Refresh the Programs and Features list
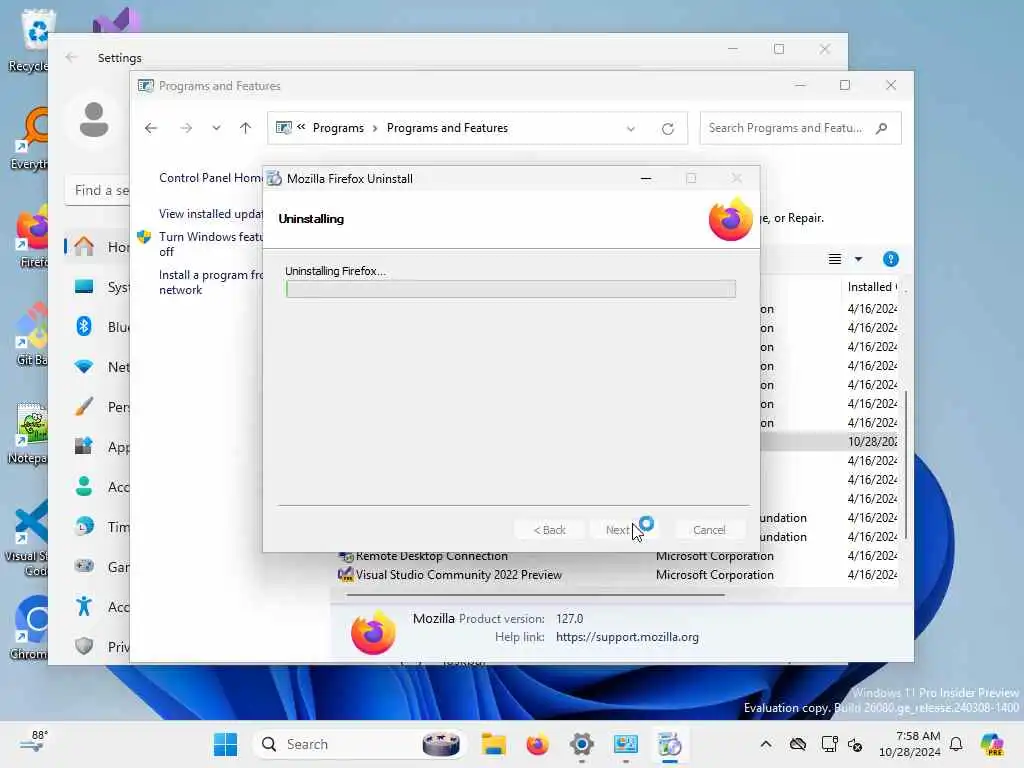This screenshot has width=1024, height=768. 667,129
